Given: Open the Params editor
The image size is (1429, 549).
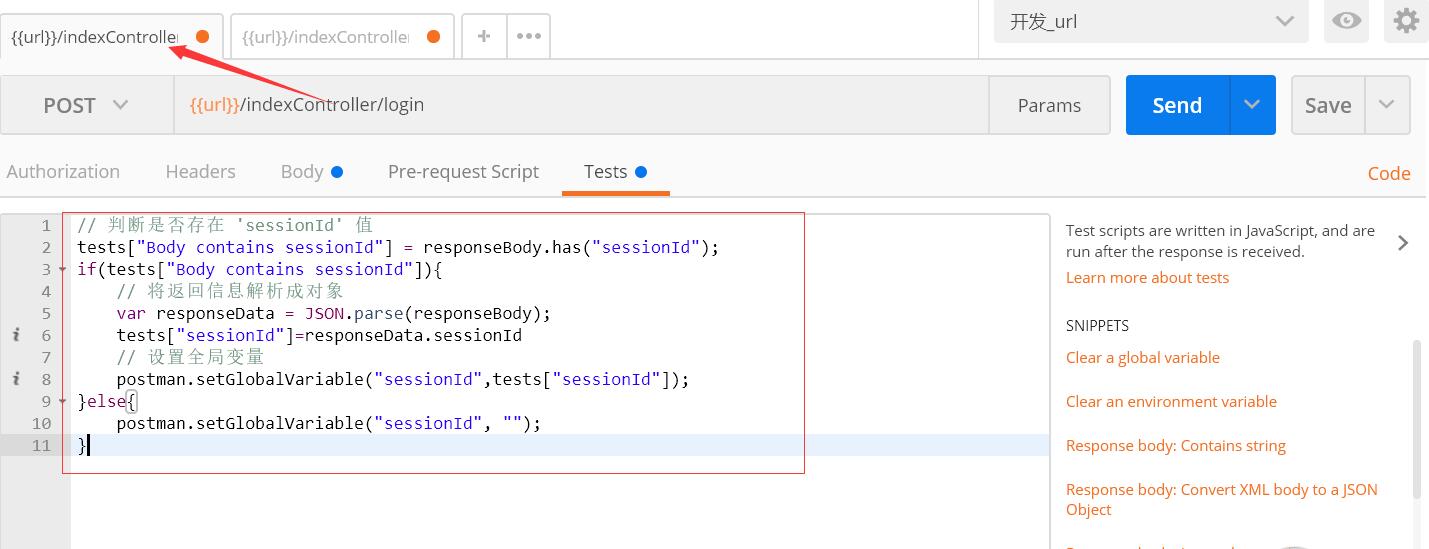Looking at the screenshot, I should (x=1049, y=105).
